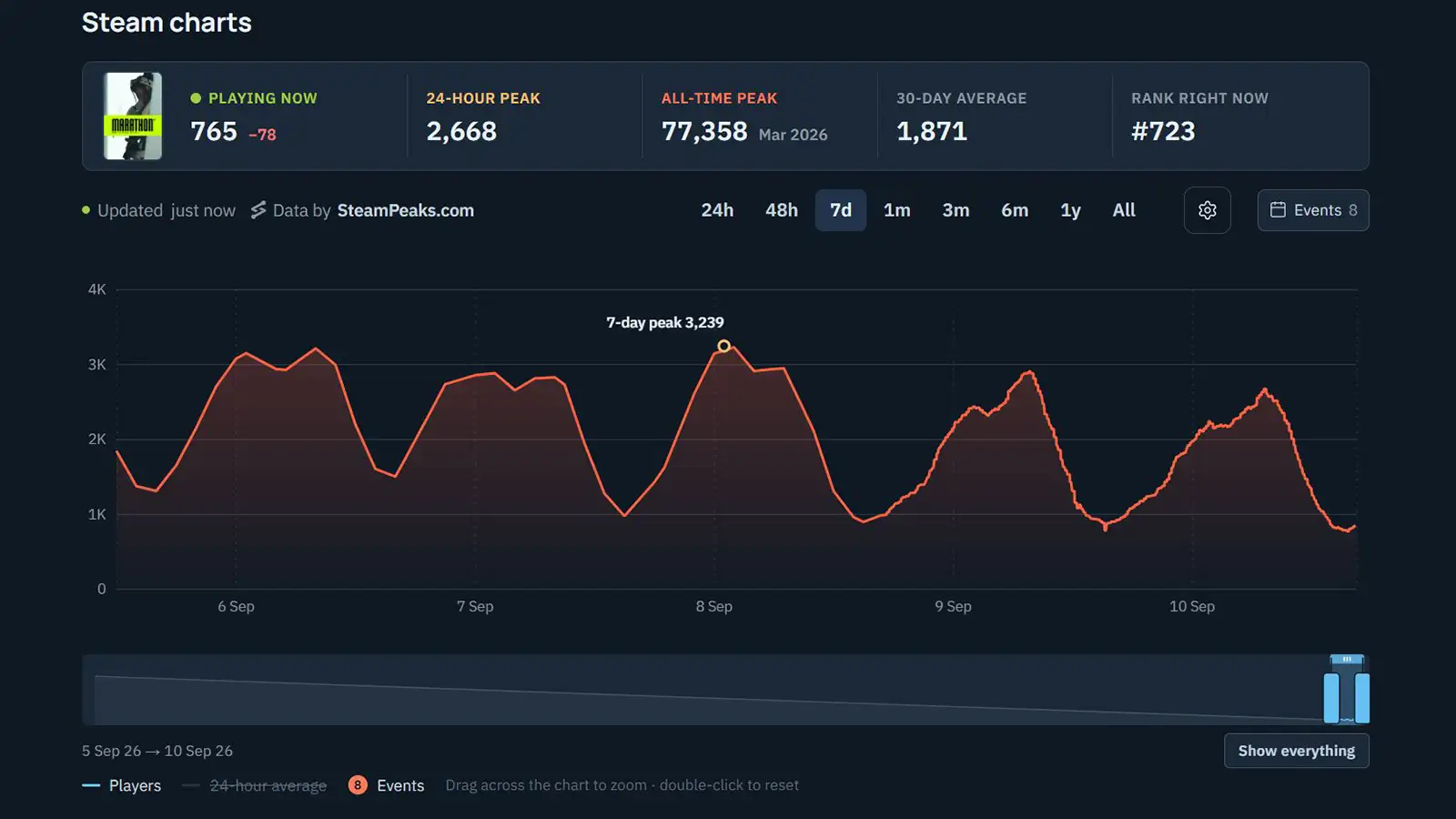Show the All time range

(x=1124, y=210)
